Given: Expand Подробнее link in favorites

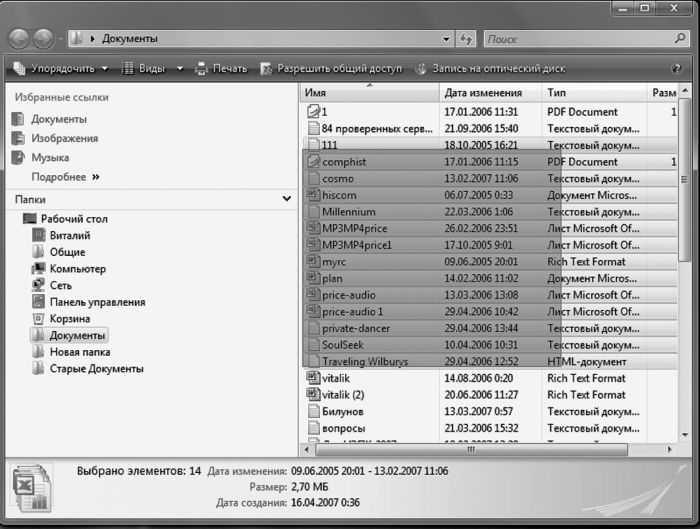Looking at the screenshot, I should coord(65,177).
